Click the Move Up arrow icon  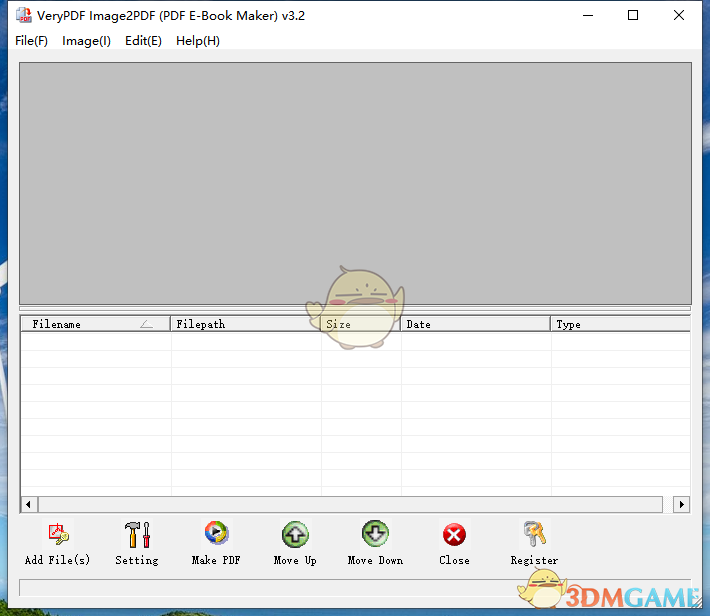(295, 534)
